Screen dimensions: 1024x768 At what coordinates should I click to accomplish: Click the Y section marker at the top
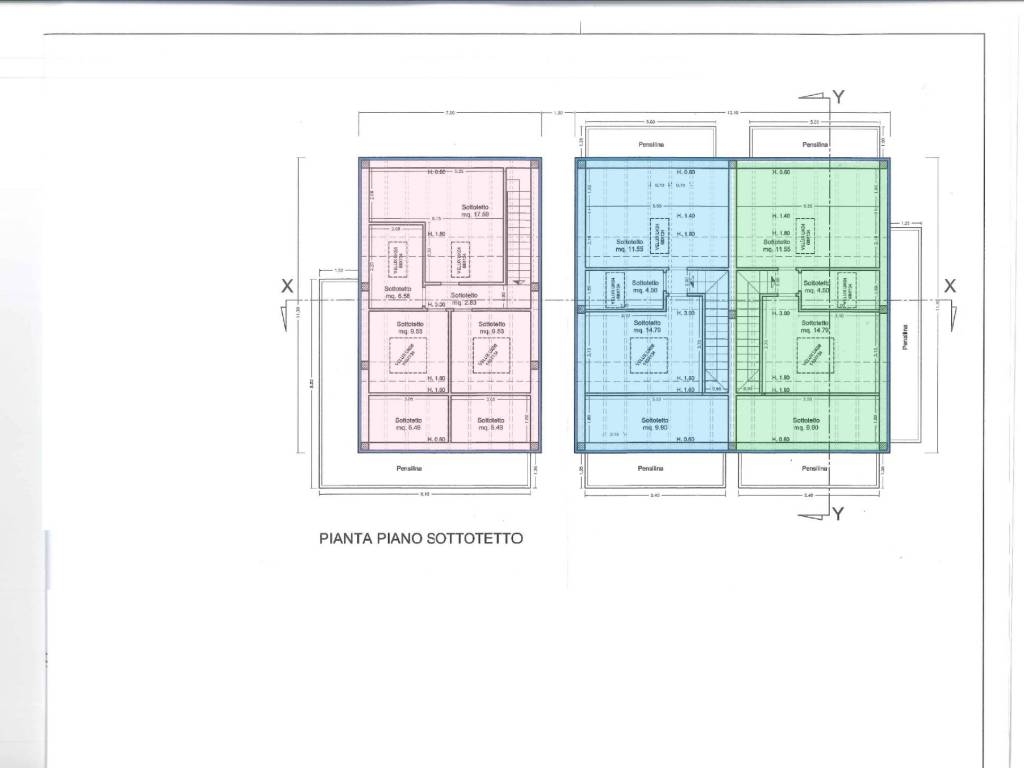pos(838,98)
